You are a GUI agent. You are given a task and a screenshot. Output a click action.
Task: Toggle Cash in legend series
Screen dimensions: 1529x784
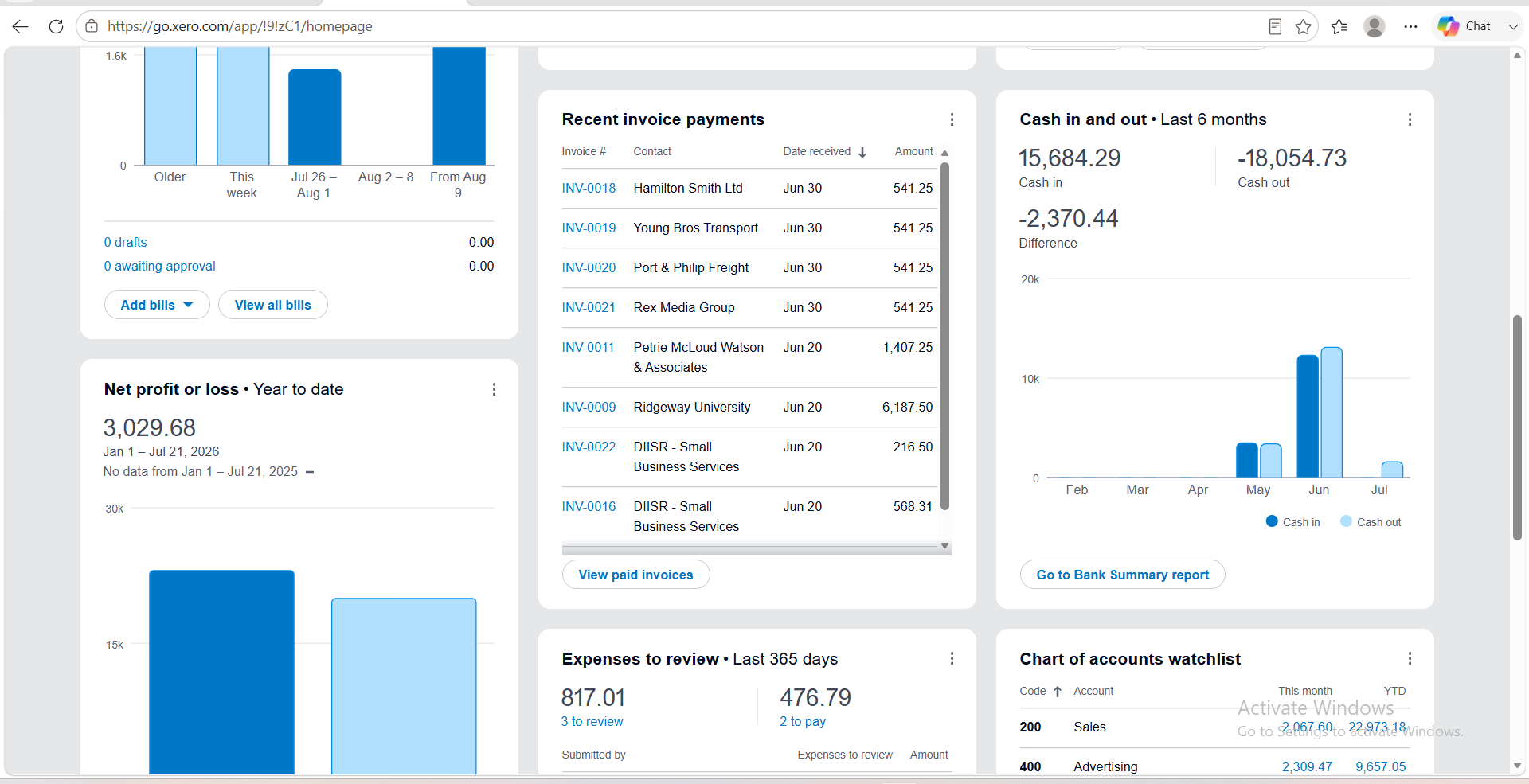[1293, 522]
